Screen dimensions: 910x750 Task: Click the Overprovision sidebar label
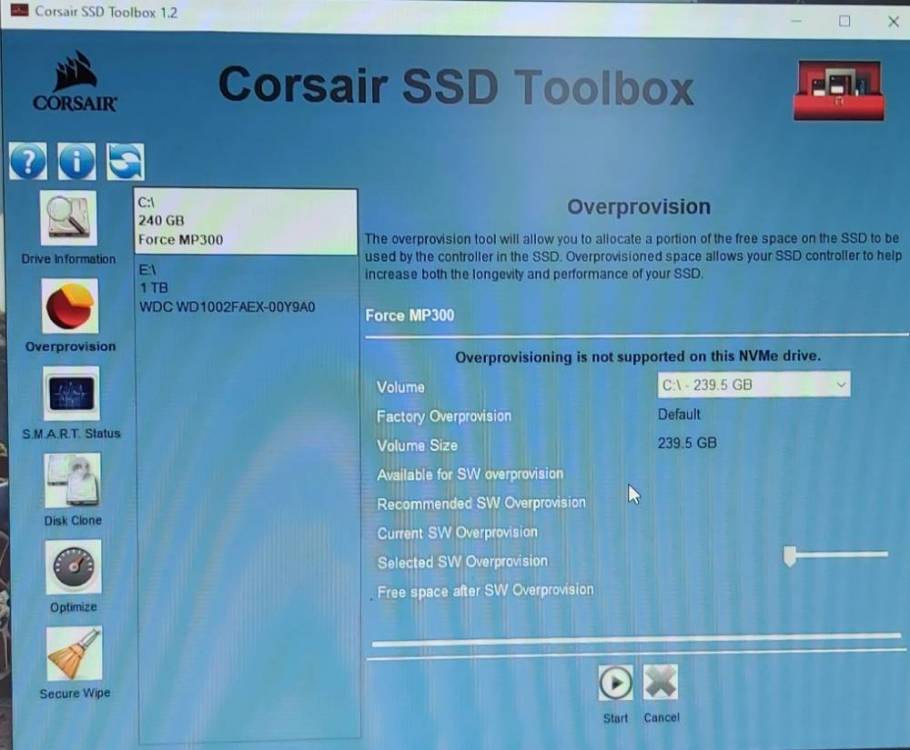click(71, 347)
